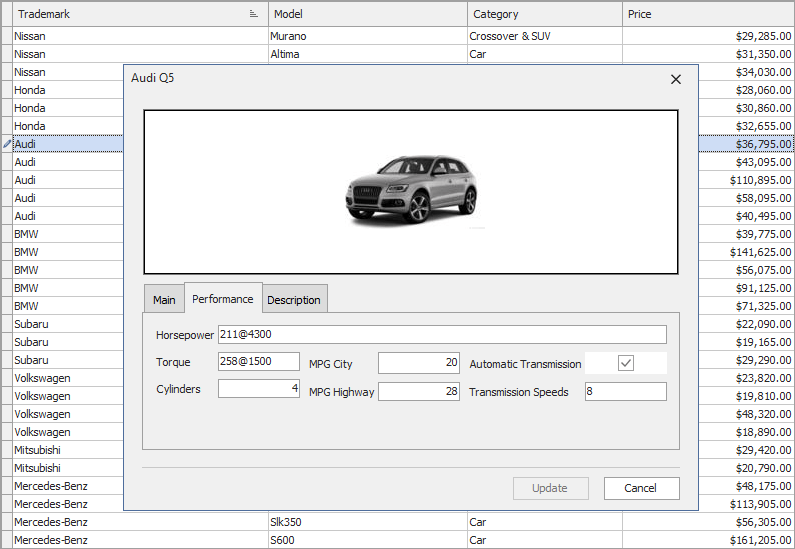
Task: Open the Description tab
Action: point(294,300)
